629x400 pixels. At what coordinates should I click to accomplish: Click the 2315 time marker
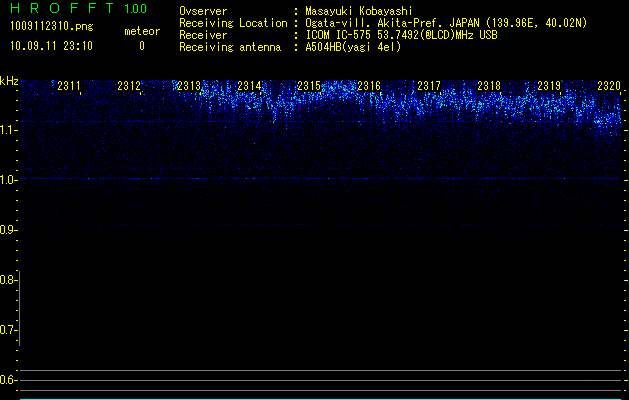click(x=309, y=86)
